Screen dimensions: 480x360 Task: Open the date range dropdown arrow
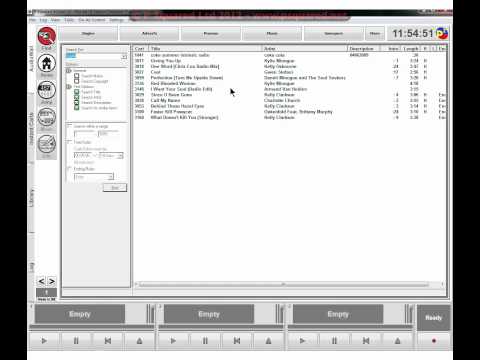click(121, 156)
